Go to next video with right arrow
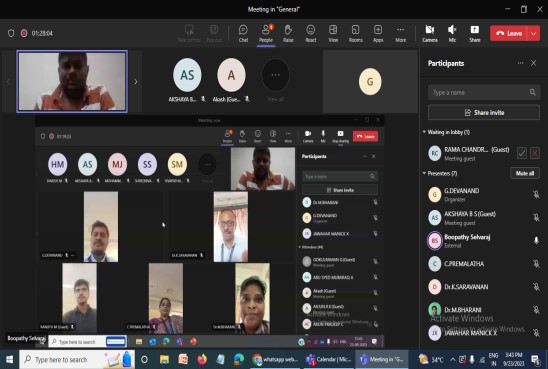The image size is (548, 369). pos(136,82)
